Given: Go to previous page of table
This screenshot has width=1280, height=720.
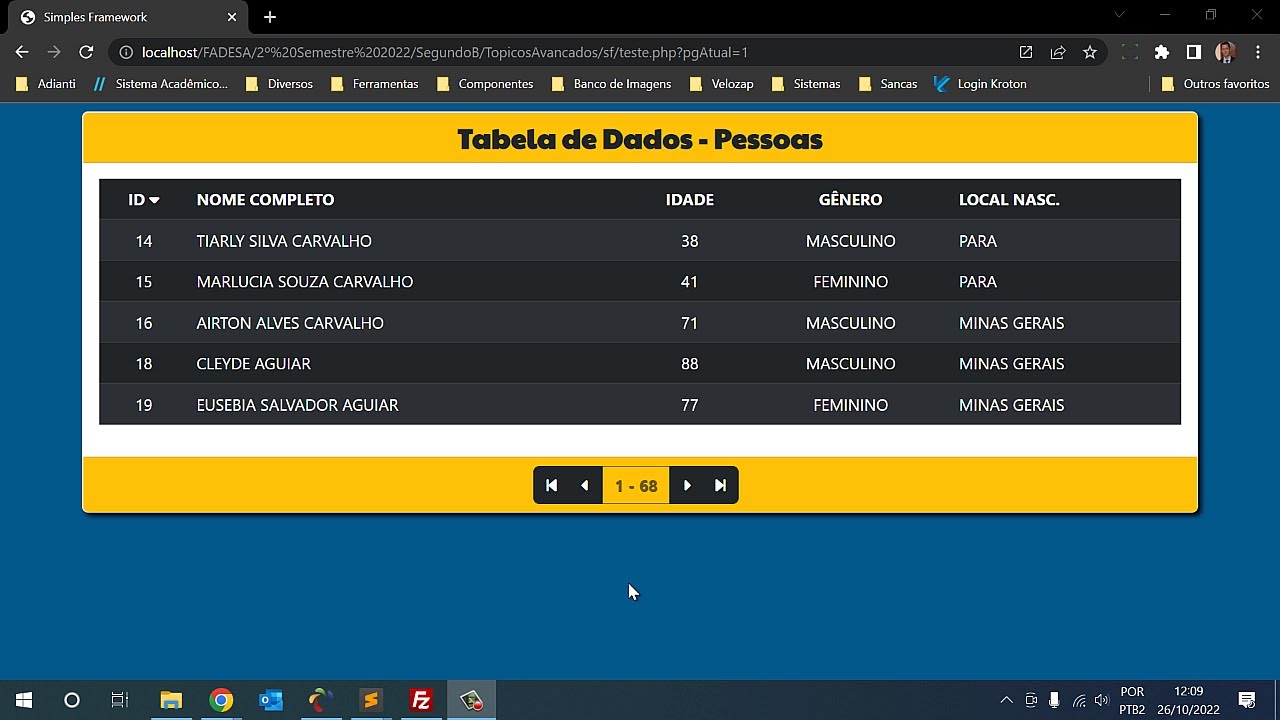Looking at the screenshot, I should (585, 486).
